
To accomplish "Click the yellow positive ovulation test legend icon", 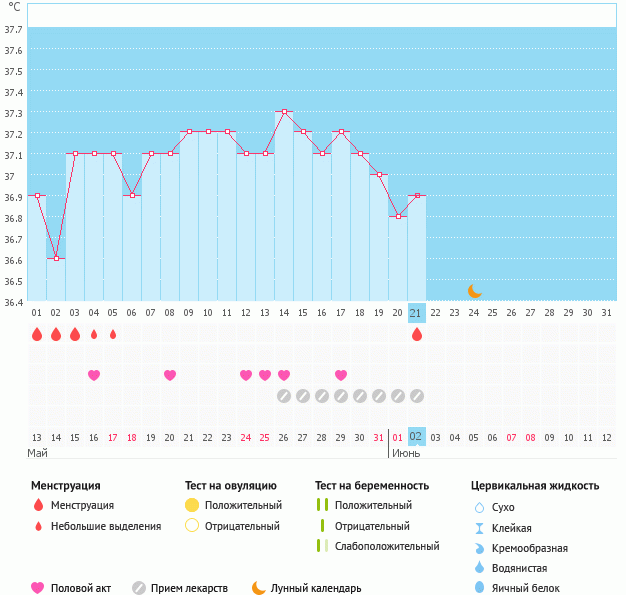I will [192, 505].
